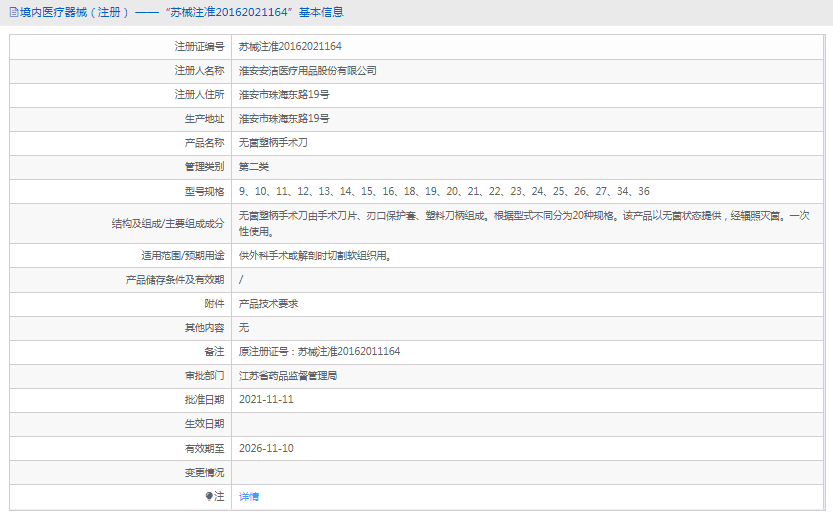This screenshot has height=519, width=833.
Task: Click the 型号规格 row label
Action: (x=205, y=191)
